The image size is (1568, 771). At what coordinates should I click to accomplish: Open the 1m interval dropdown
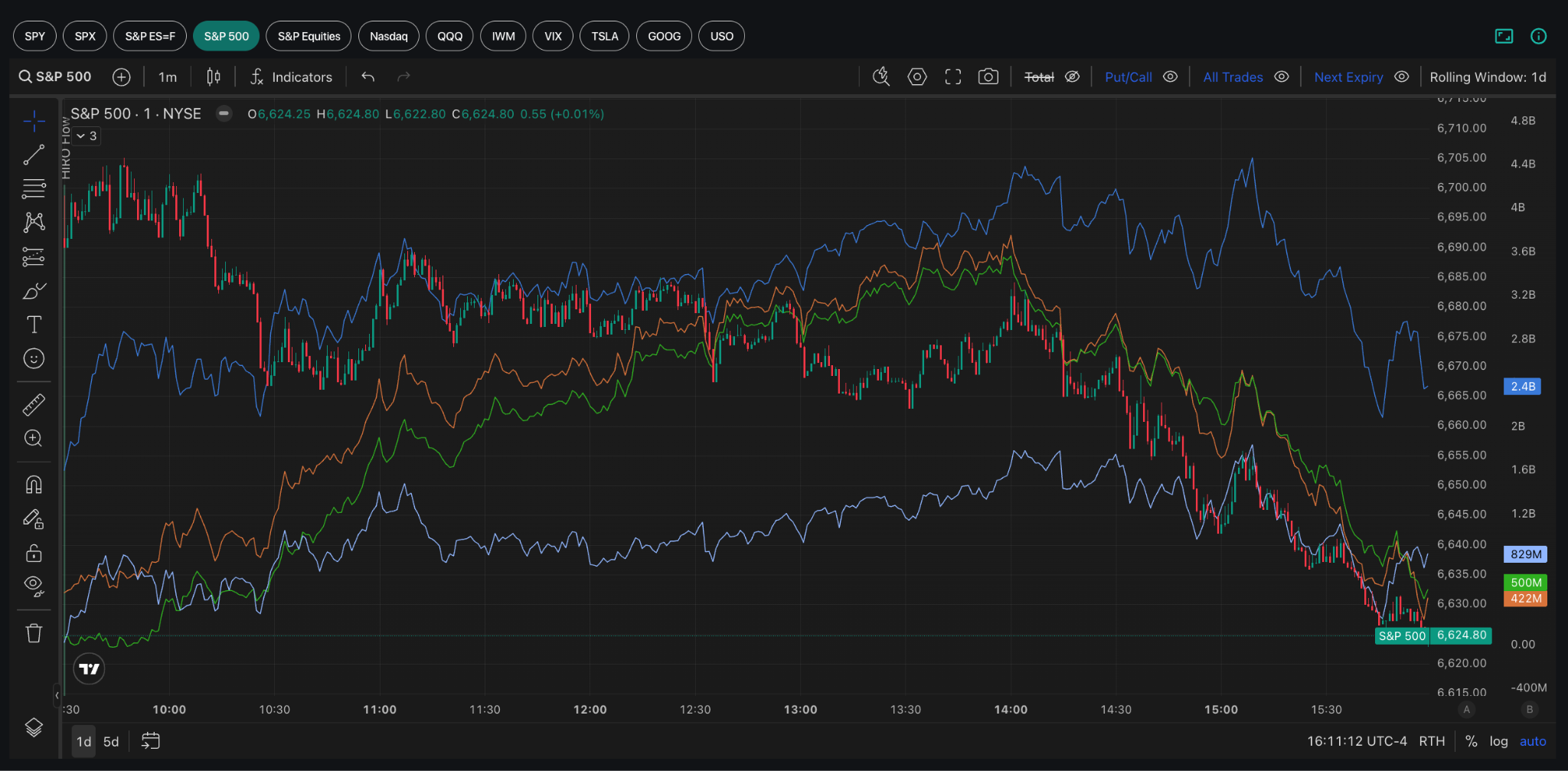click(x=167, y=77)
